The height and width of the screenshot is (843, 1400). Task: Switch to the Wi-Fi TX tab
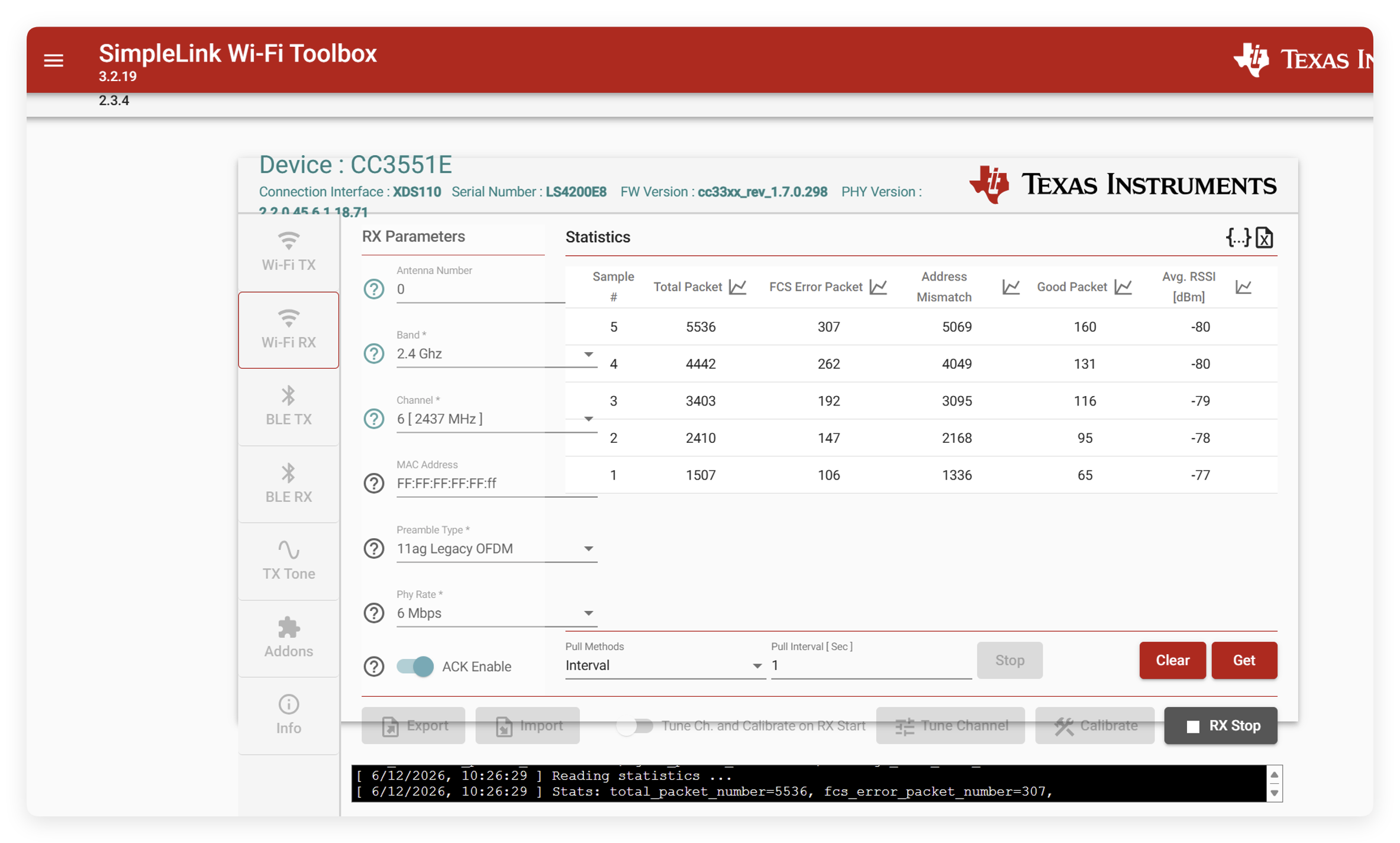[289, 252]
